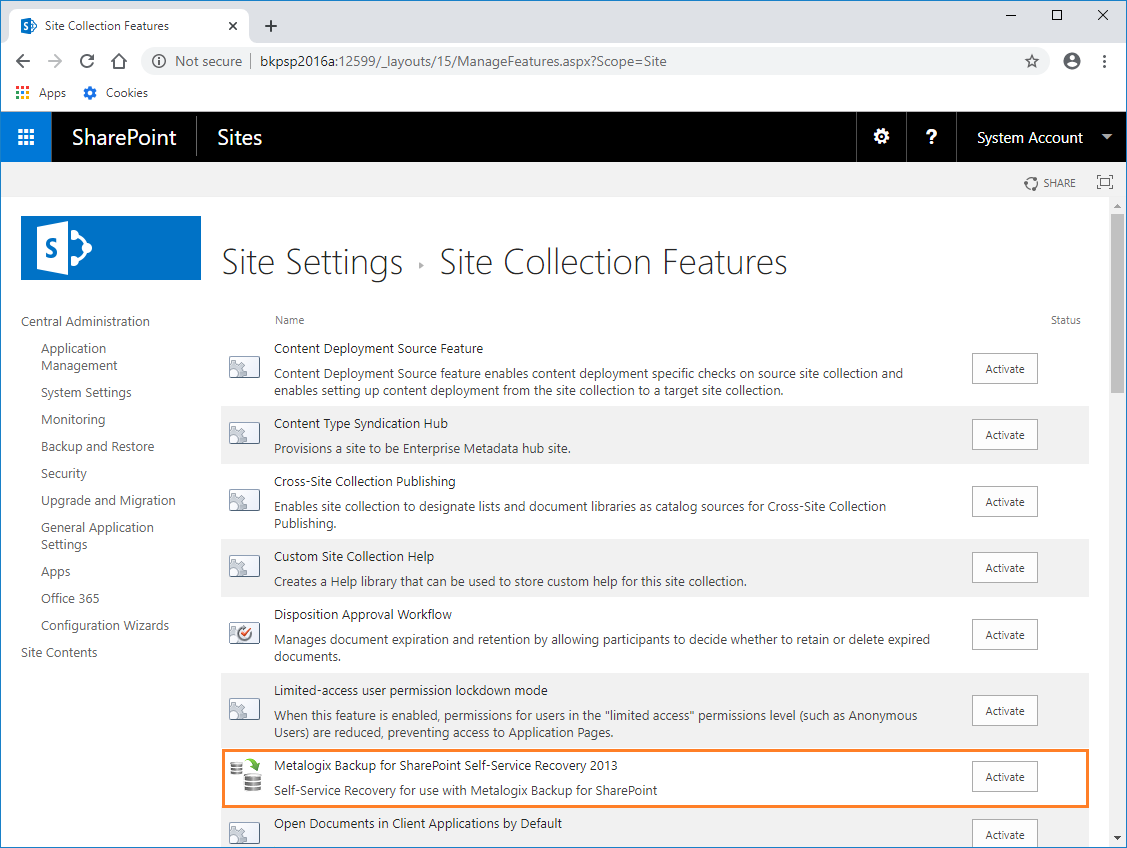The image size is (1127, 848).
Task: Click the SHARE sync icon
Action: (1031, 183)
